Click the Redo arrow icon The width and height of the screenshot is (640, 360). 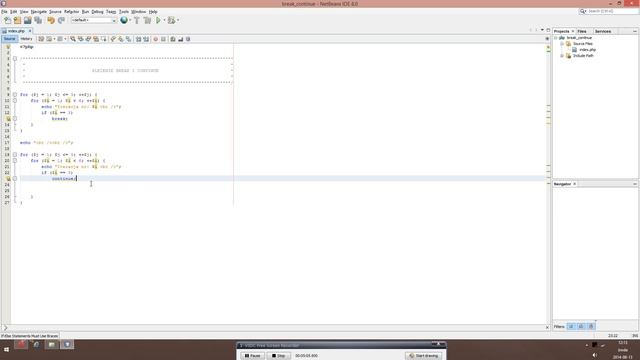pos(61,20)
